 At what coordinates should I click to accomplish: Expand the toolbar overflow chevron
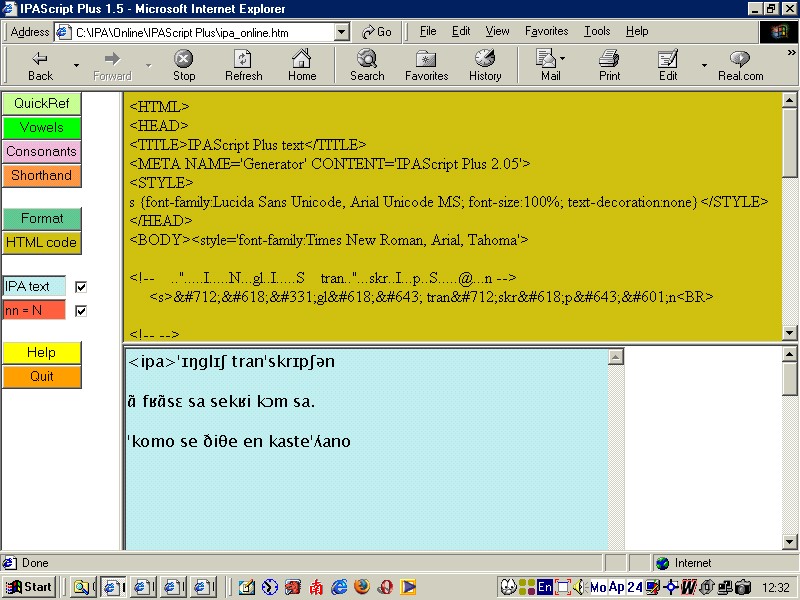[x=791, y=52]
